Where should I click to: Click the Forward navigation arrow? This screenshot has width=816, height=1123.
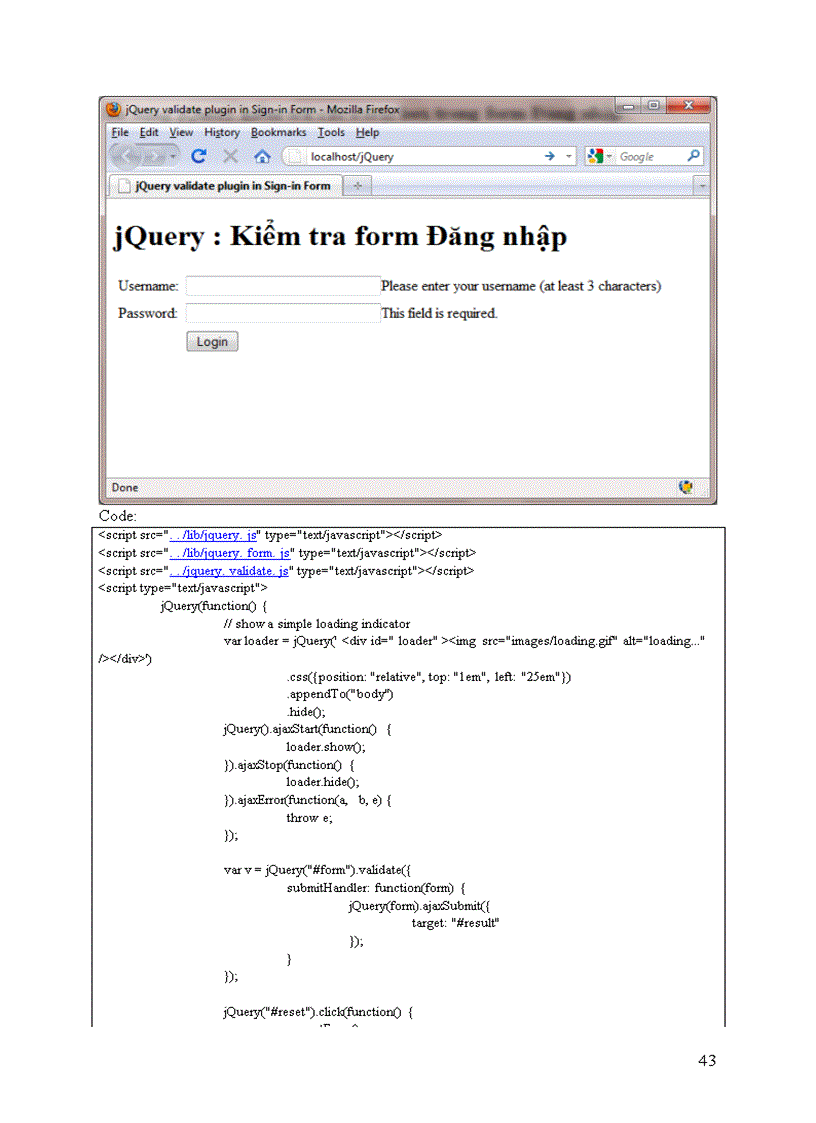pos(153,156)
